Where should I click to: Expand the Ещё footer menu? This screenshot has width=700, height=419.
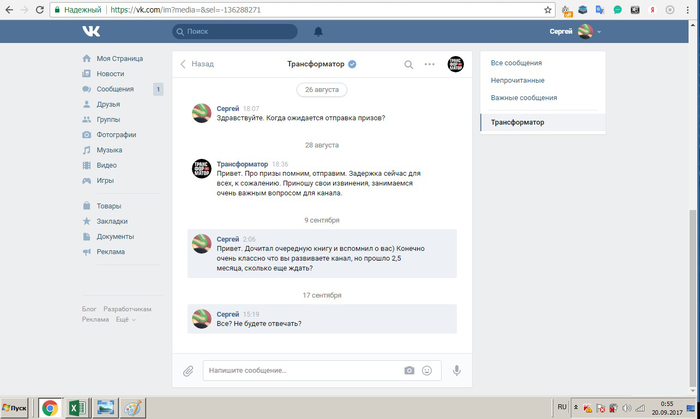126,319
